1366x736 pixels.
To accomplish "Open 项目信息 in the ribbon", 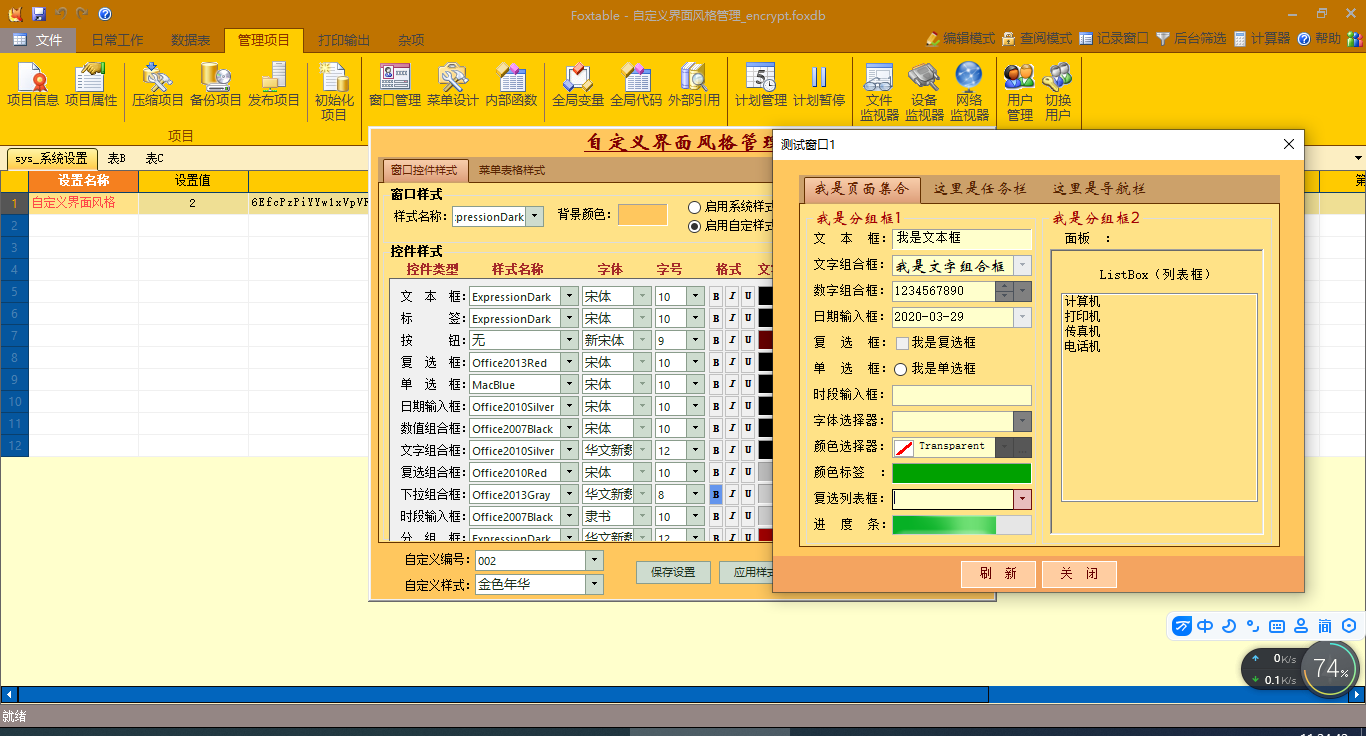I will pos(33,85).
